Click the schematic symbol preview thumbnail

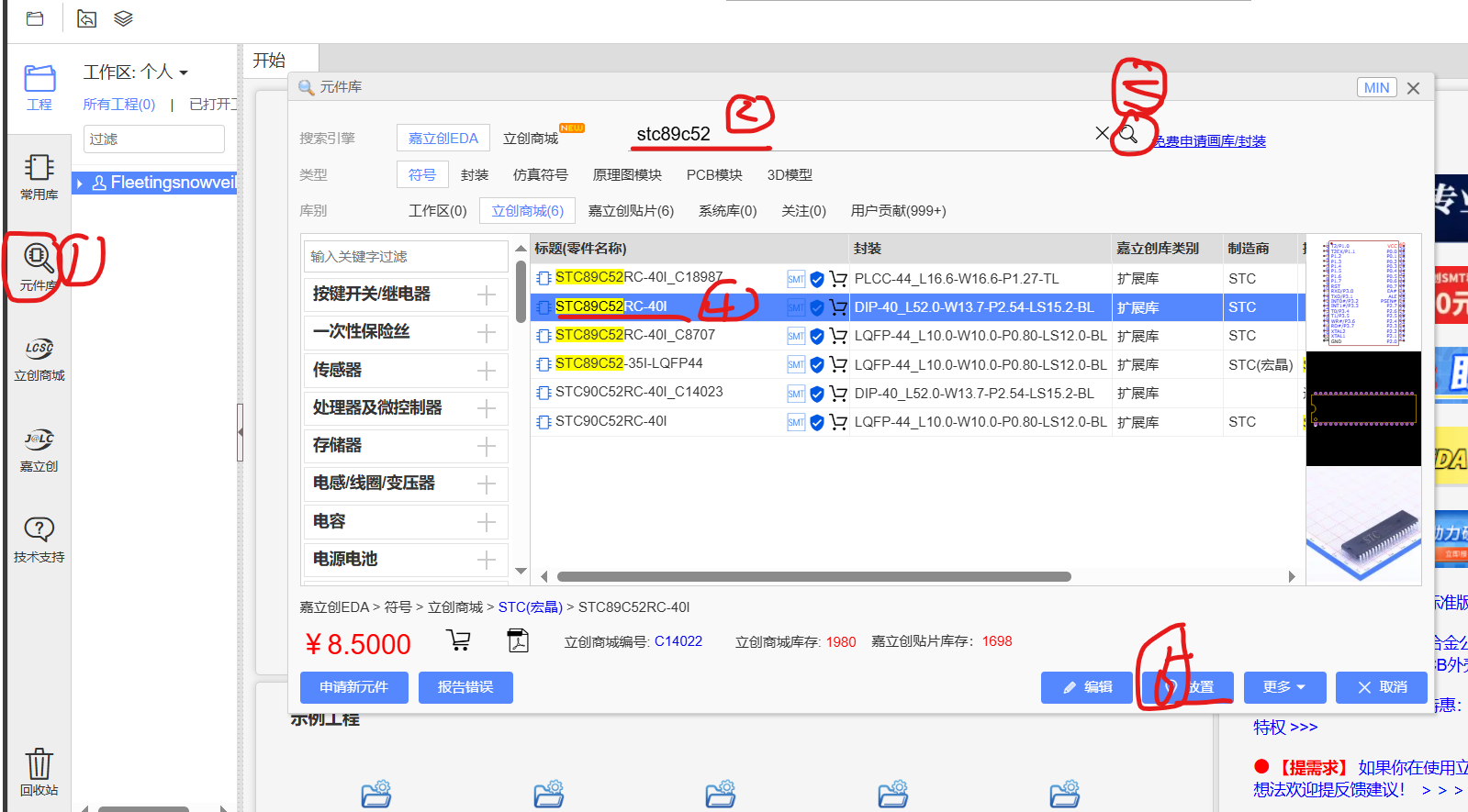1362,293
